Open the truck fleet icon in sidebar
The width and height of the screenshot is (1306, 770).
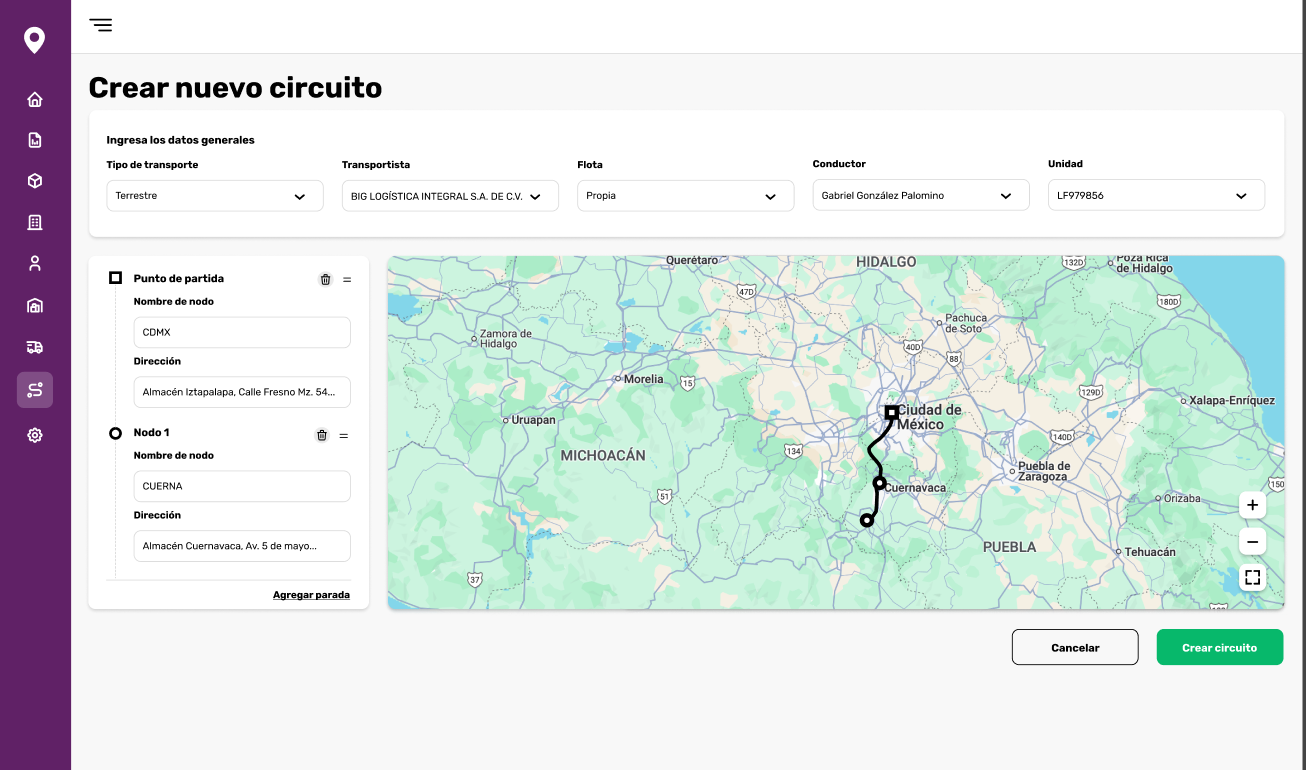coord(35,347)
